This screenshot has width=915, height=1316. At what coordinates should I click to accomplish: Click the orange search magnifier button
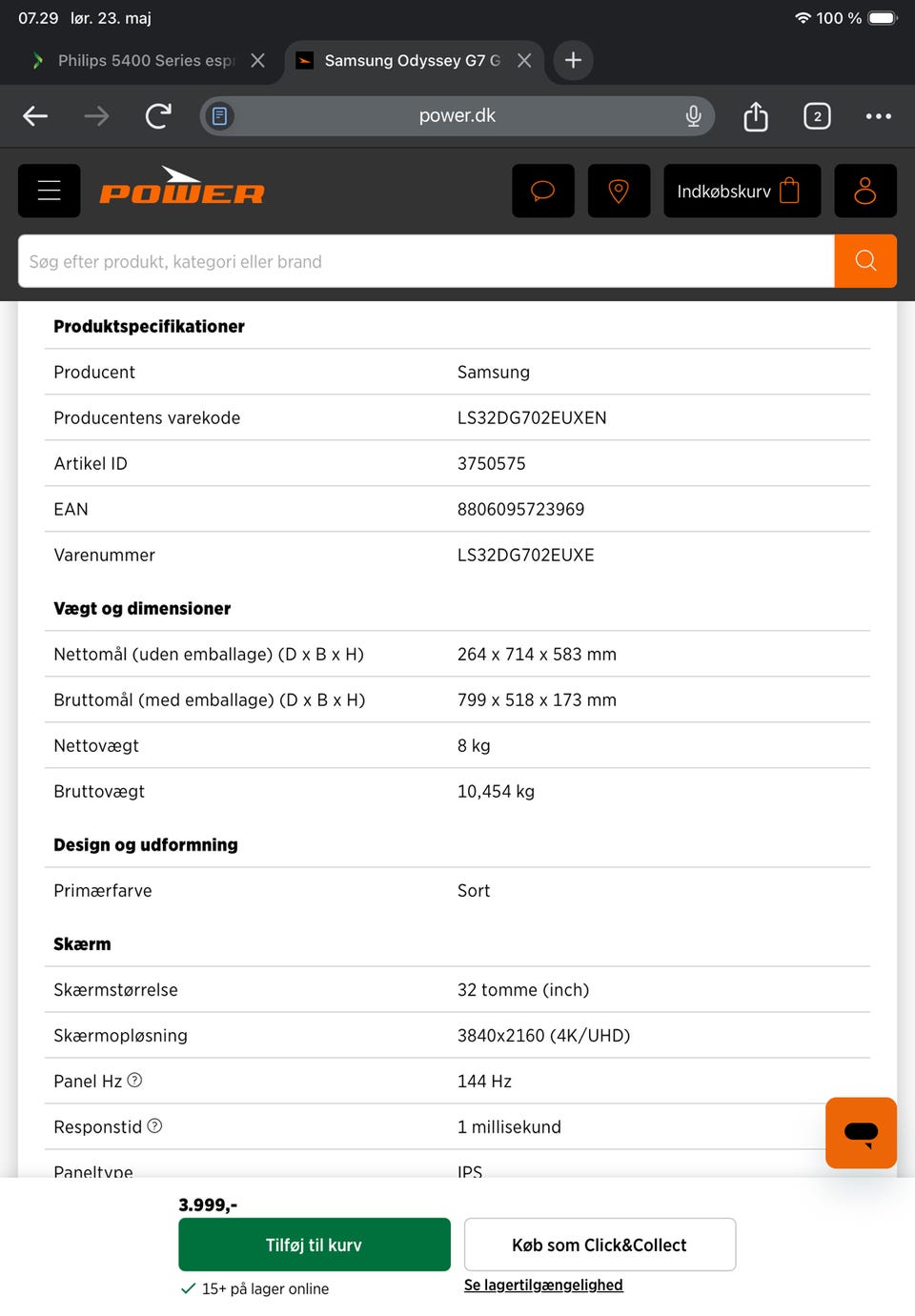865,261
